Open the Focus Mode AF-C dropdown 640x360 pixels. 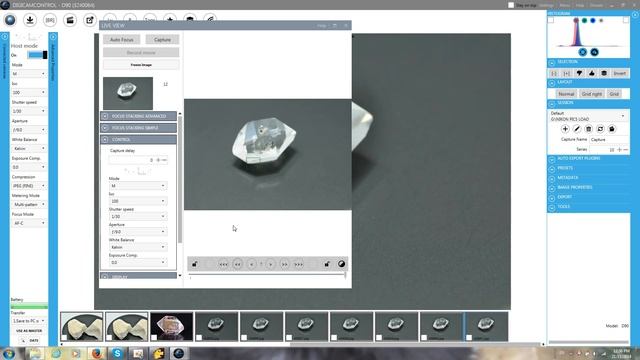pyautogui.click(x=28, y=223)
